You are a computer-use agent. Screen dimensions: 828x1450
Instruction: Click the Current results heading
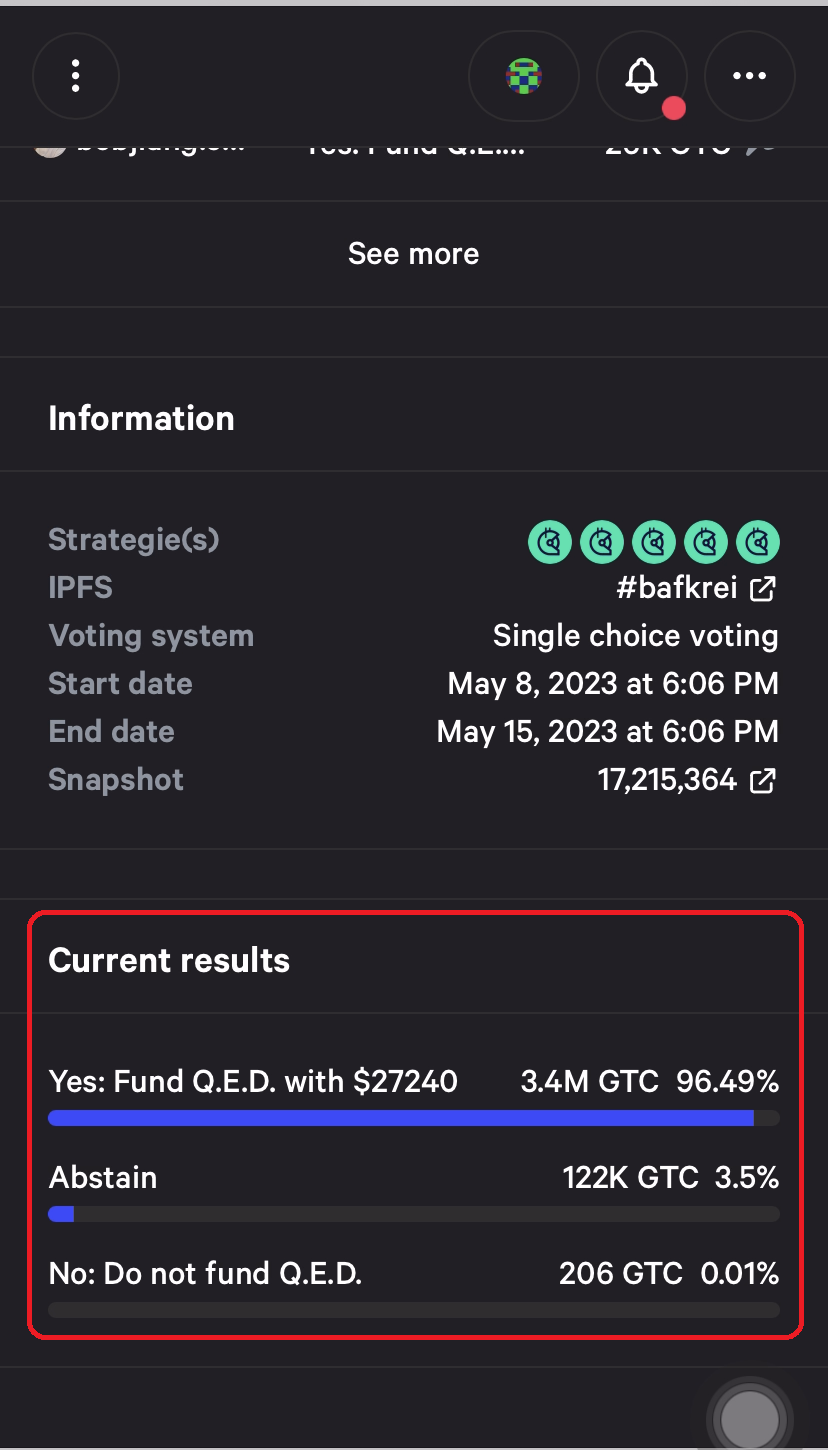[169, 961]
